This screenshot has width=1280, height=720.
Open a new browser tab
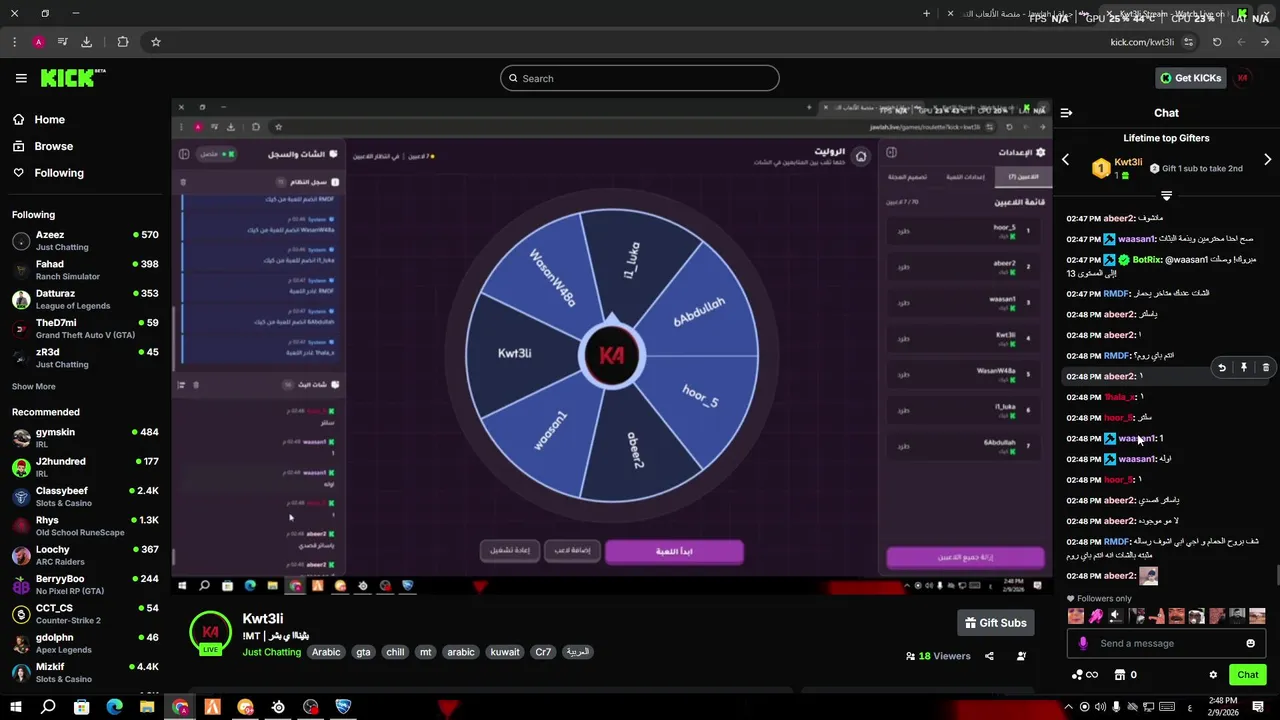[926, 13]
